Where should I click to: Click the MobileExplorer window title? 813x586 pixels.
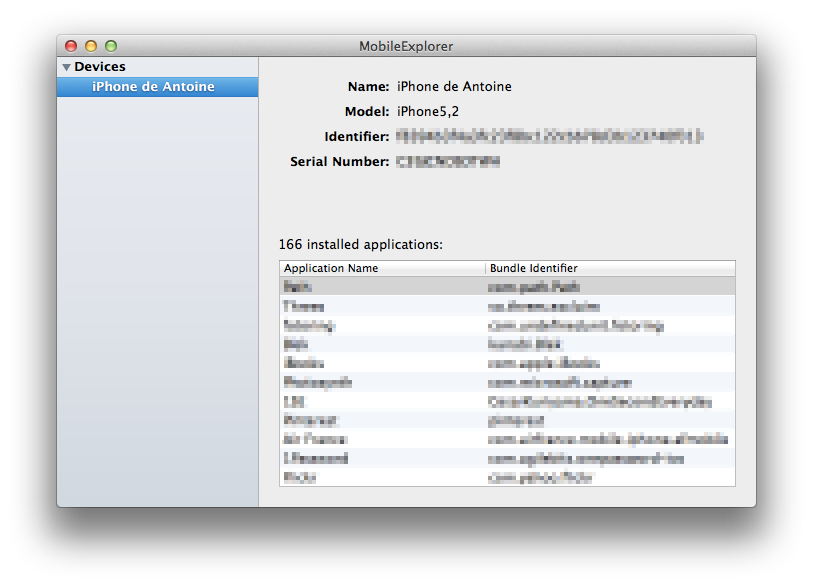(x=406, y=46)
